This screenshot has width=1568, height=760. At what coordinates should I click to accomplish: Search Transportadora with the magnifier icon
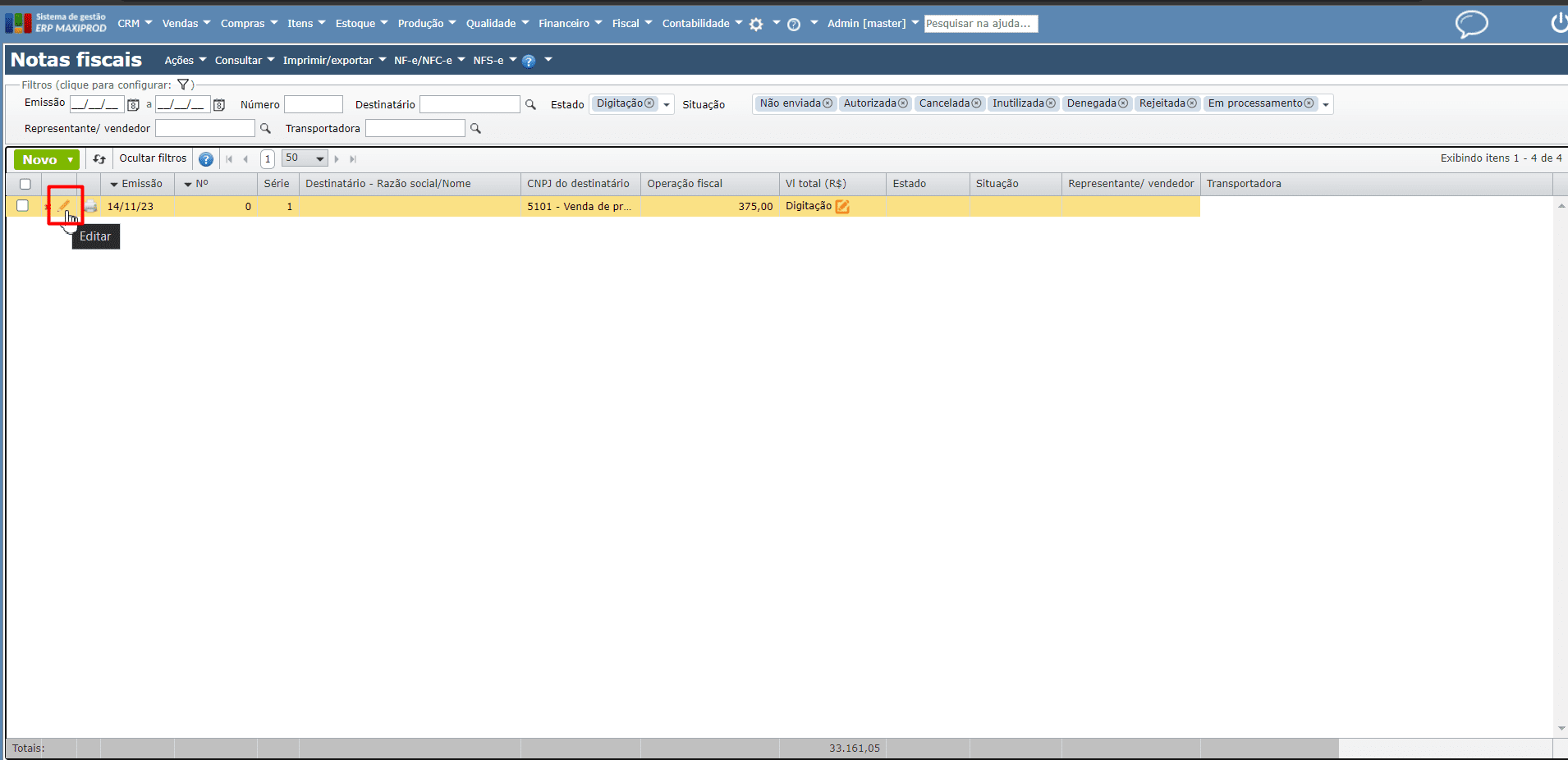click(475, 129)
